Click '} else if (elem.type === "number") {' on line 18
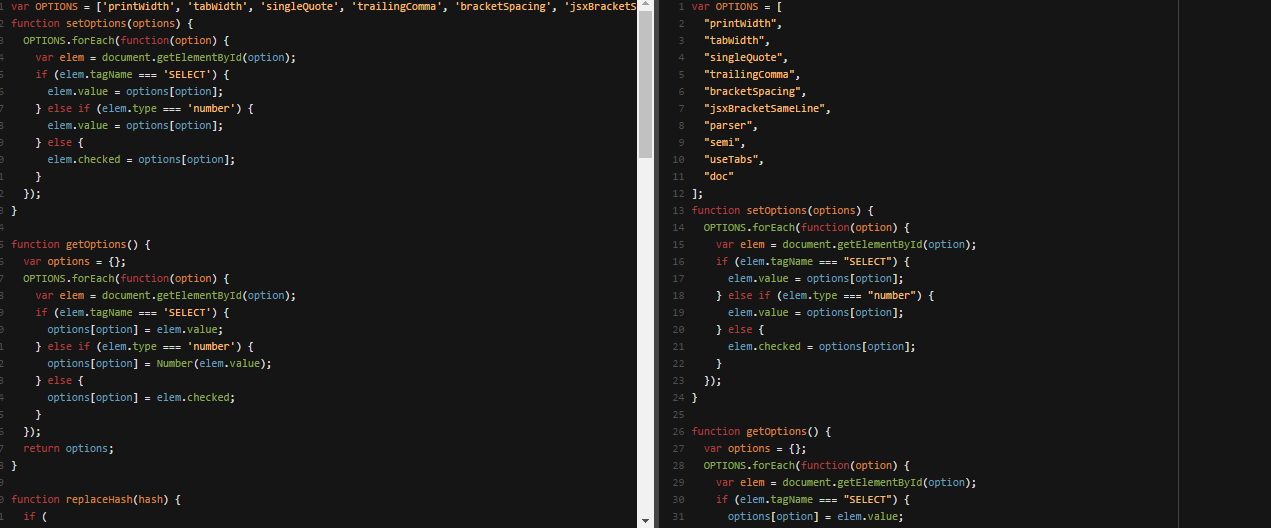 (825, 295)
